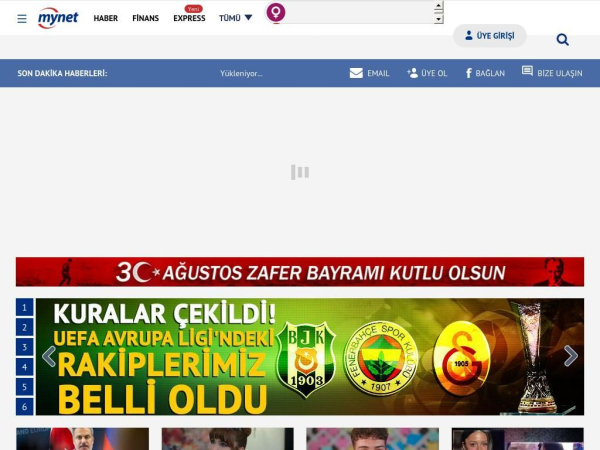Select slide number 3
The image size is (600, 450).
[24, 347]
